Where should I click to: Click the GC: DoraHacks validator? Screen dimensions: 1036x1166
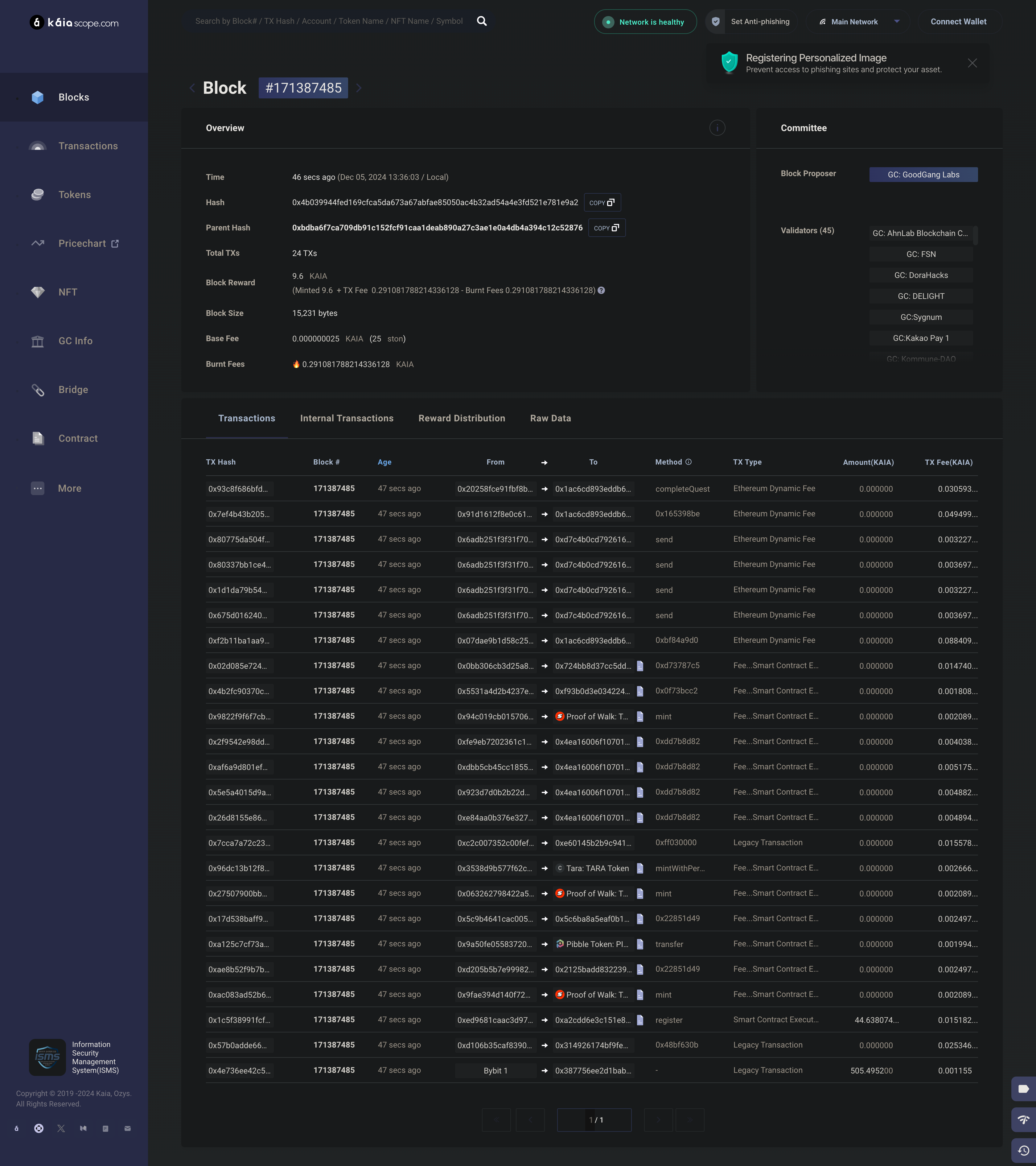click(x=921, y=275)
